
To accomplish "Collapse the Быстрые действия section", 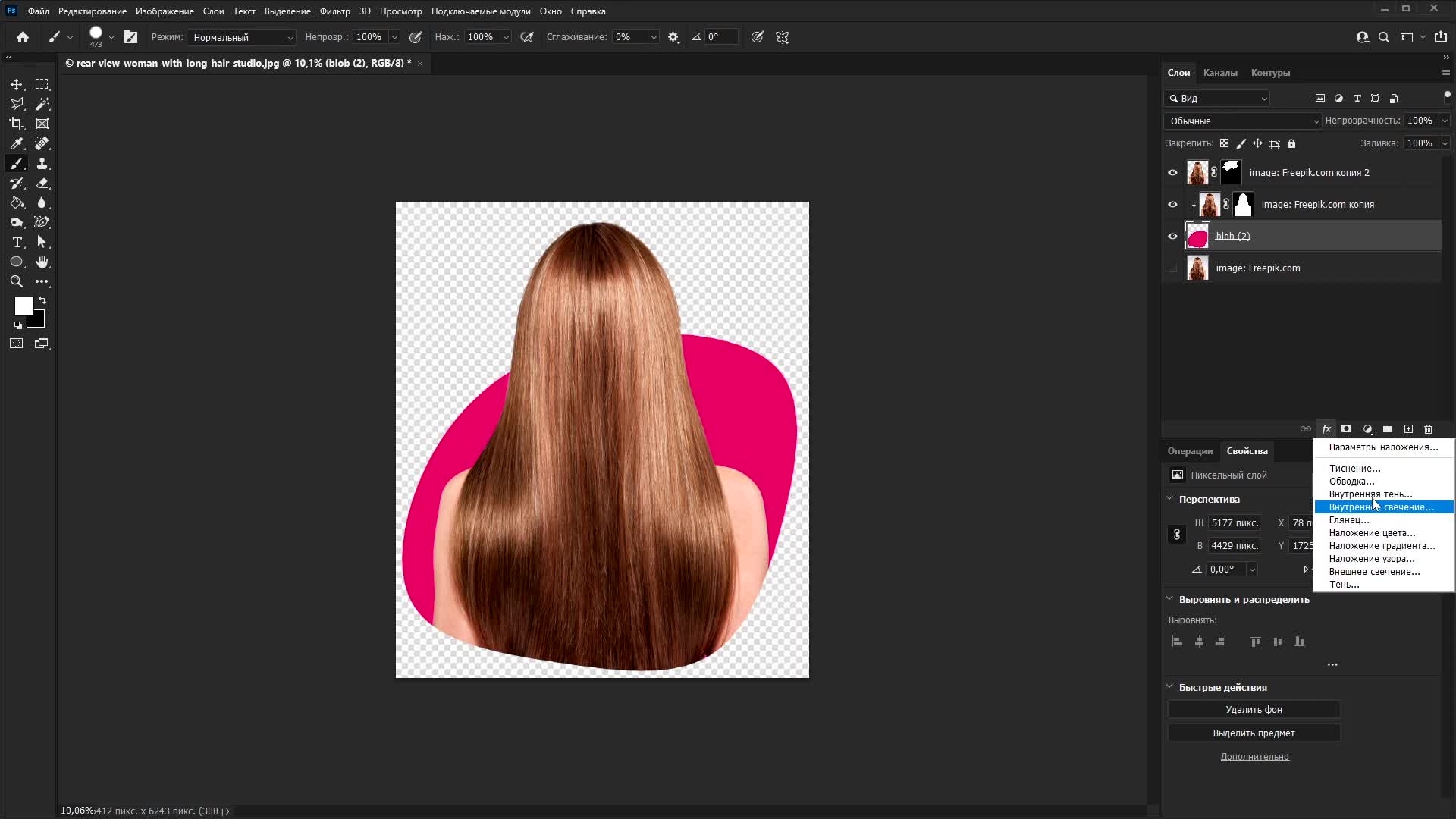I will tap(1169, 687).
